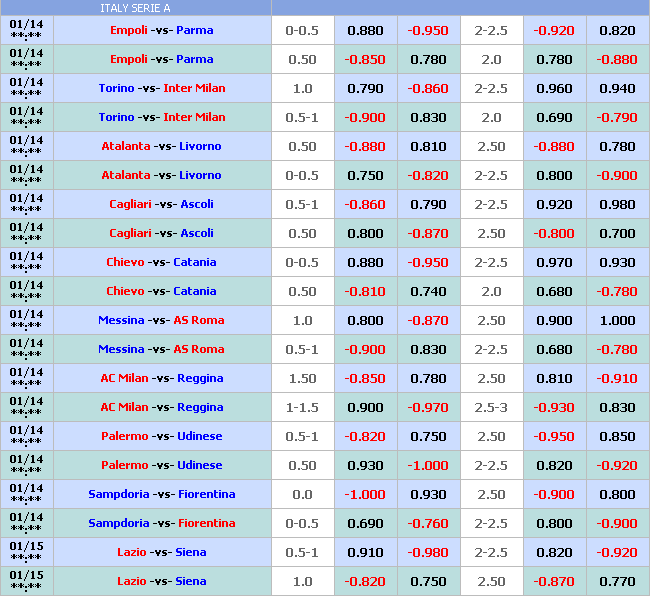Open Empoli vs Parma with 0-0.5 handicap
Image resolution: width=650 pixels, height=596 pixels.
[161, 30]
